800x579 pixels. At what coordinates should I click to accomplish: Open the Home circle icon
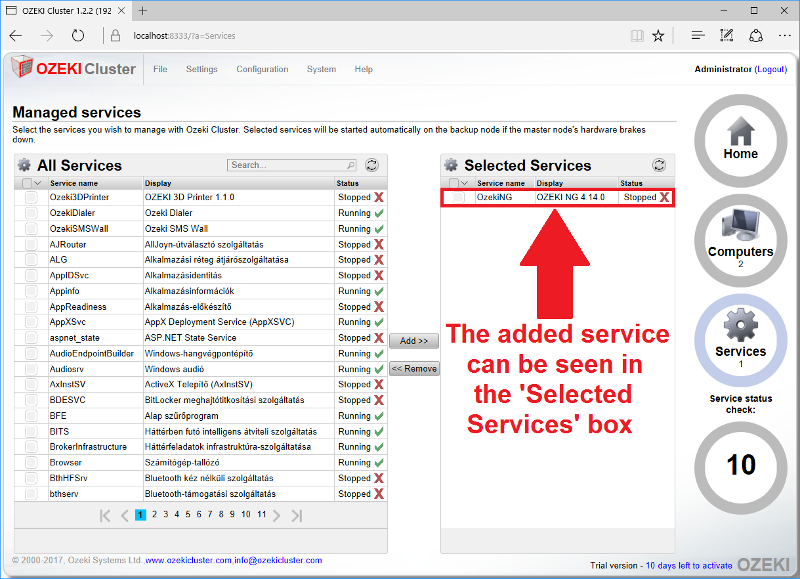(740, 140)
